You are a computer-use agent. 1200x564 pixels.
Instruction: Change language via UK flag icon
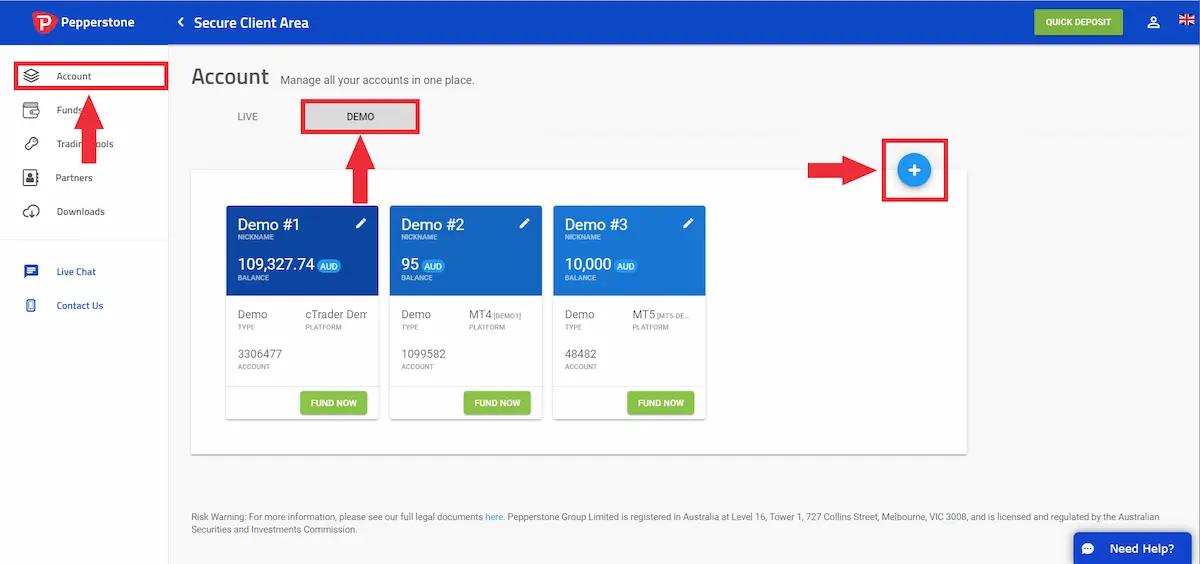1188,22
